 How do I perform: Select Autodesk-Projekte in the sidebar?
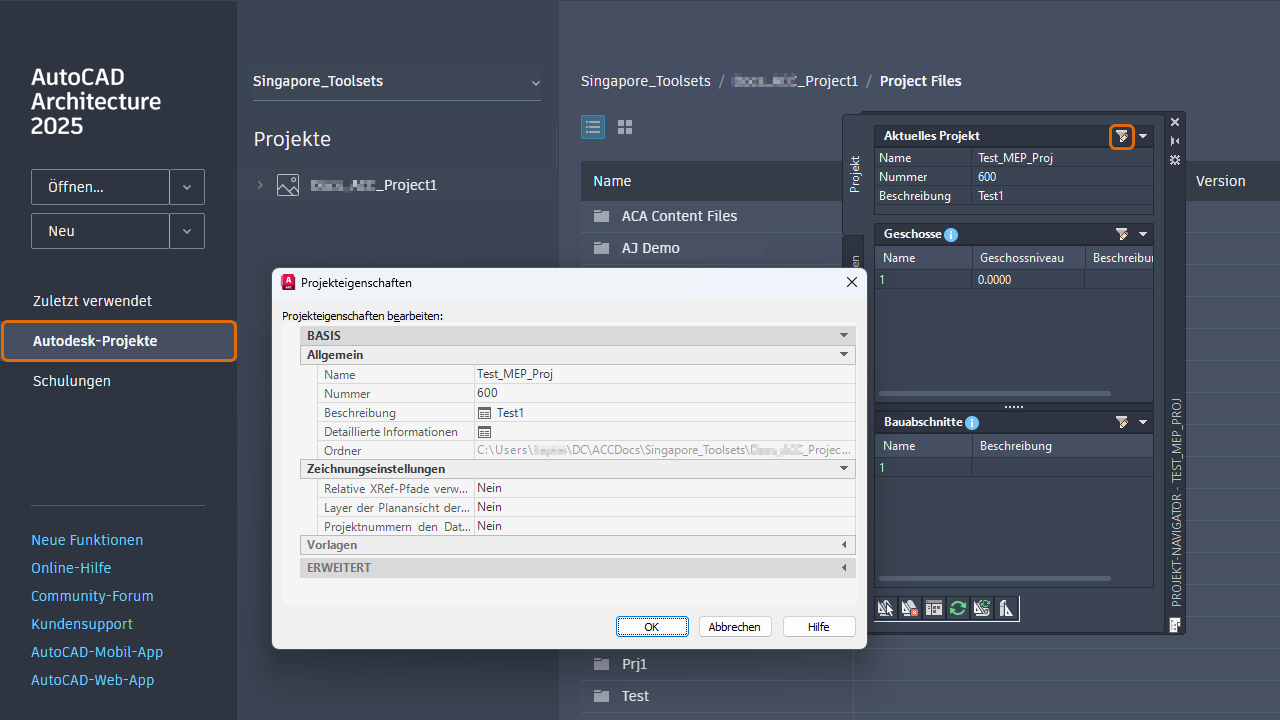click(x=119, y=341)
